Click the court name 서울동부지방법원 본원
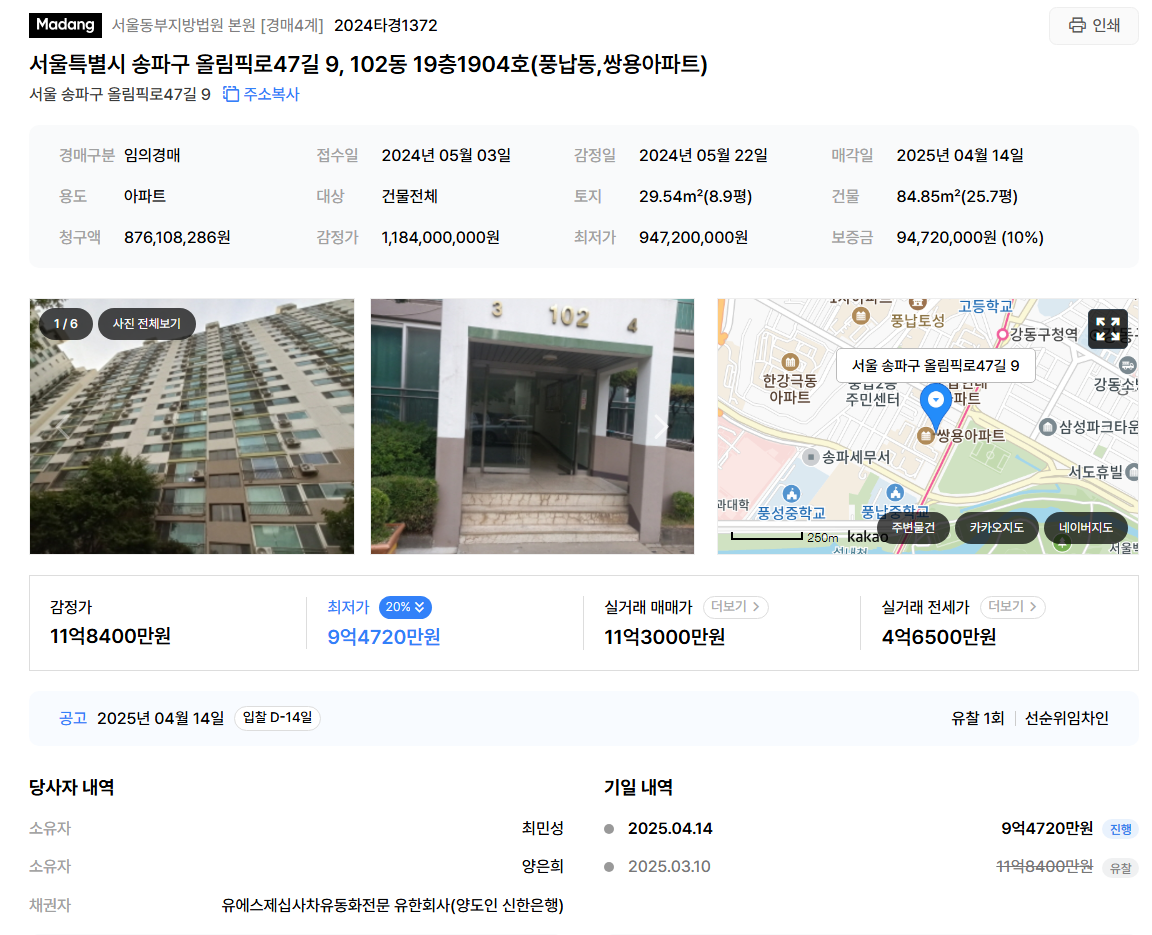This screenshot has height=935, width=1152. (x=183, y=26)
